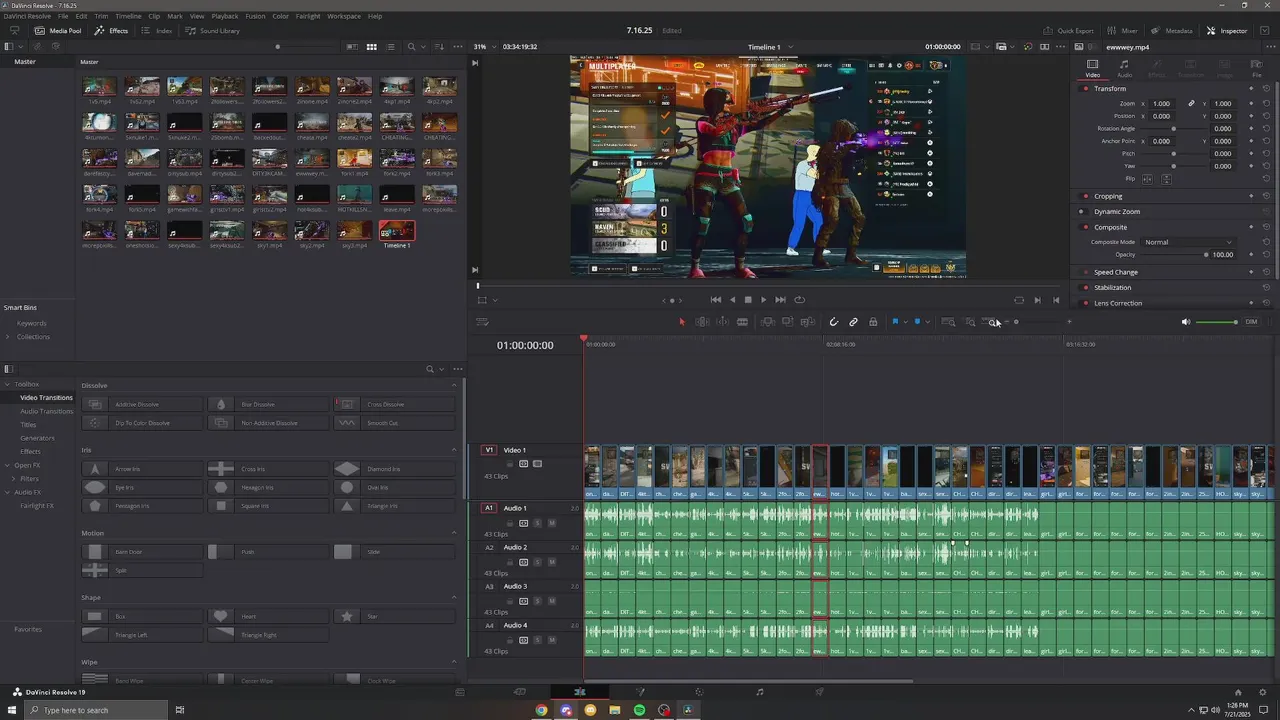
Task: Select the arrow Selection Mode tool
Action: click(x=683, y=322)
